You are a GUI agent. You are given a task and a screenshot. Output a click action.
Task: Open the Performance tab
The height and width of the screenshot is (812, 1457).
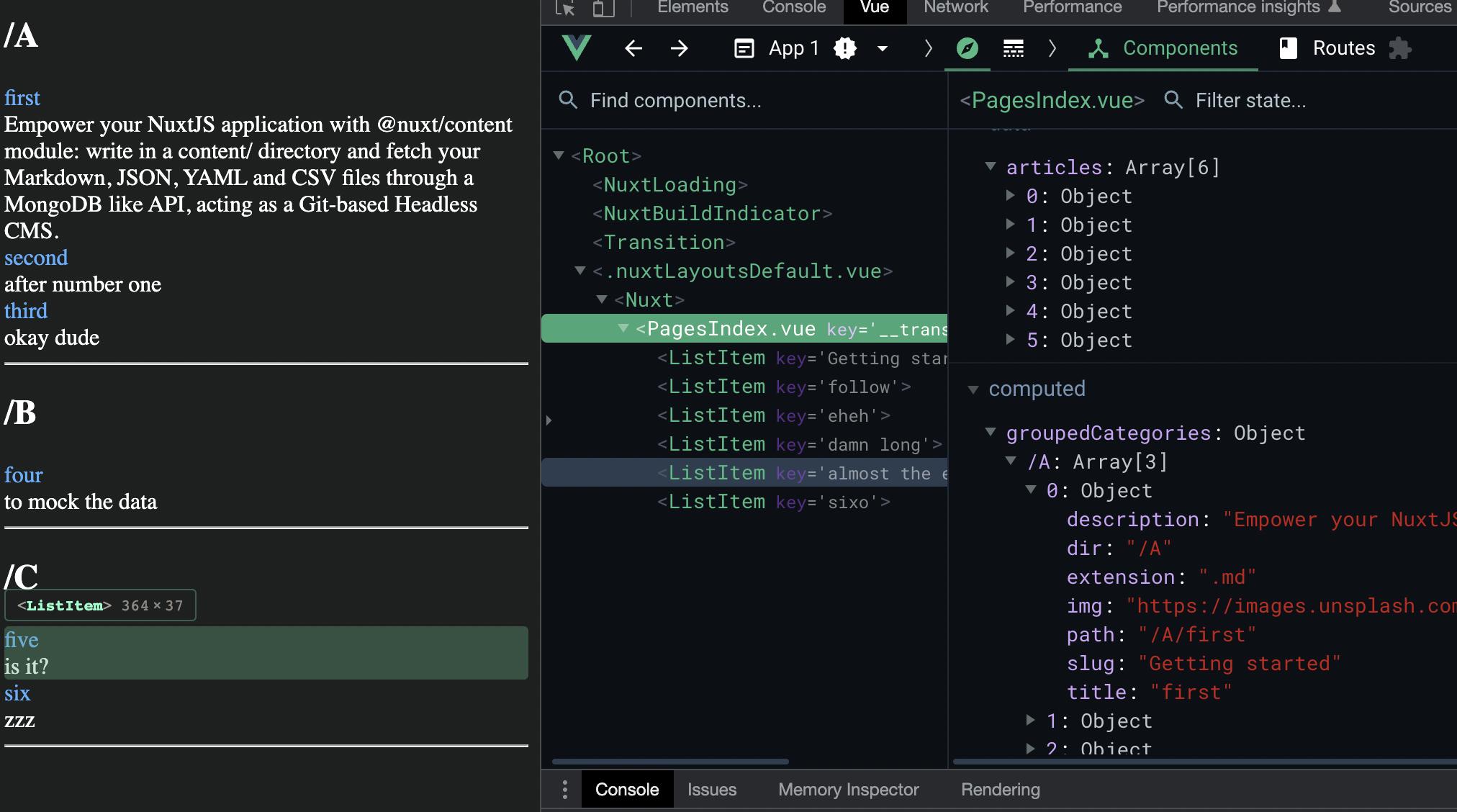[1073, 7]
